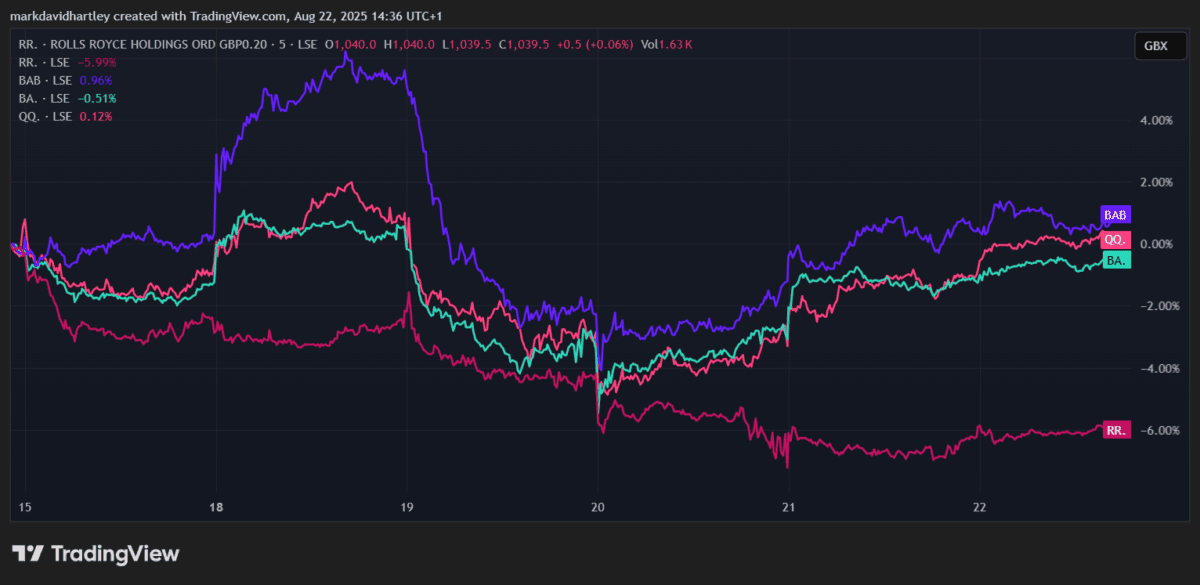Click the TradingView wordmark text
Viewport: 1200px width, 585px height.
[x=114, y=553]
